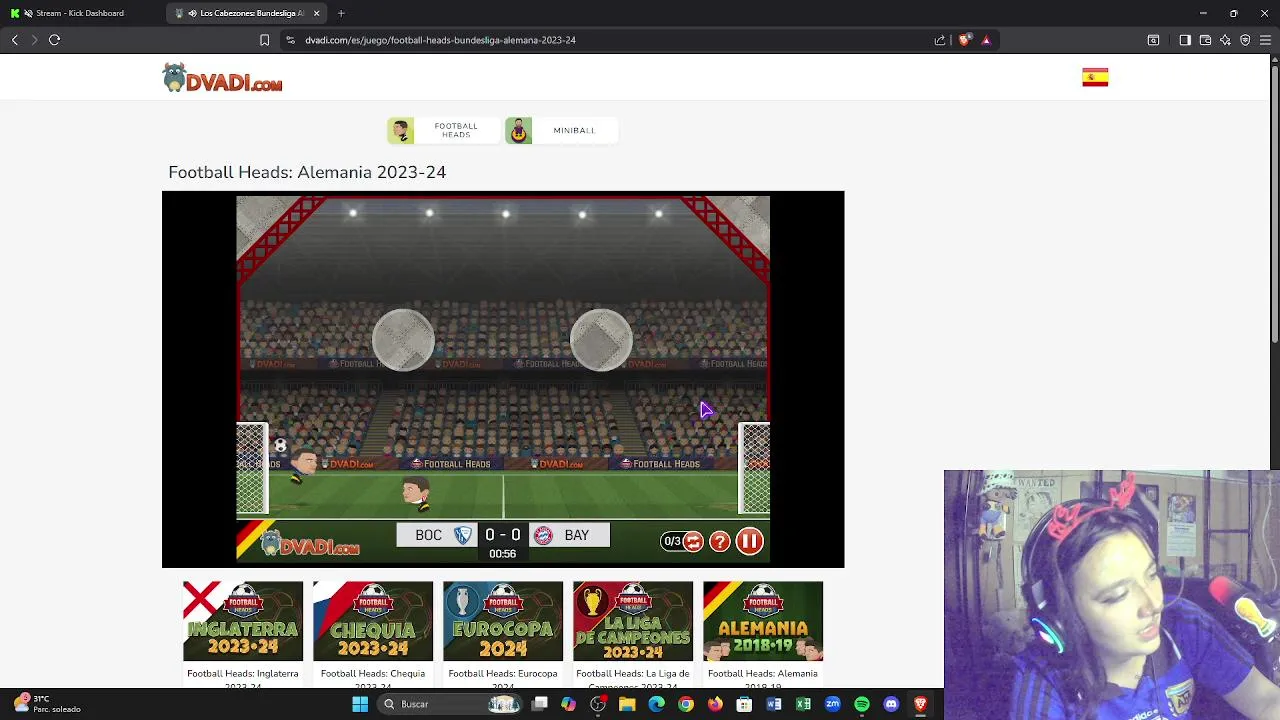Open Microsoft Store from the taskbar
Viewport: 1280px width, 720px height.
(744, 704)
